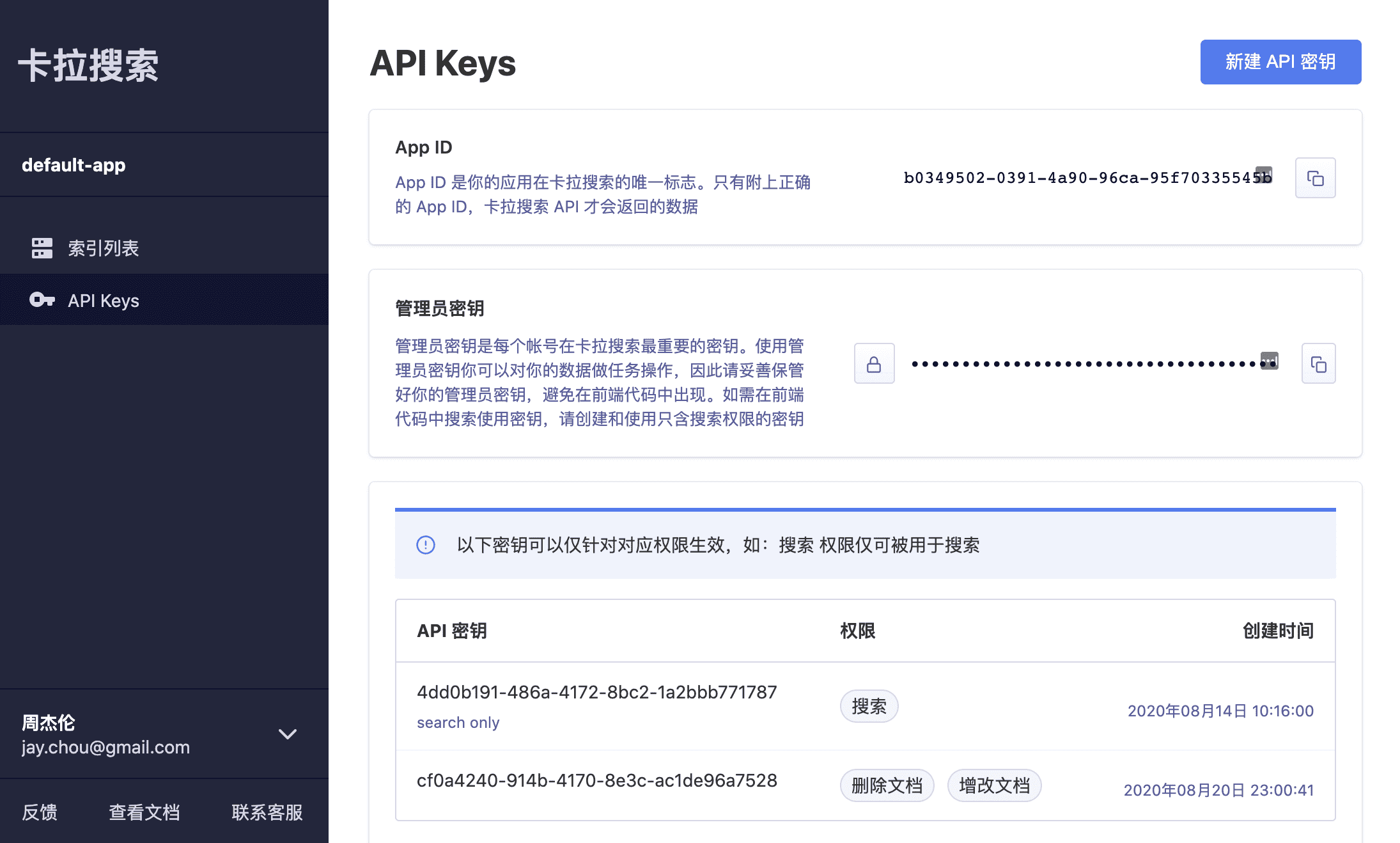Select API Keys in the sidebar
Viewport: 1400px width, 843px height.
(x=104, y=301)
